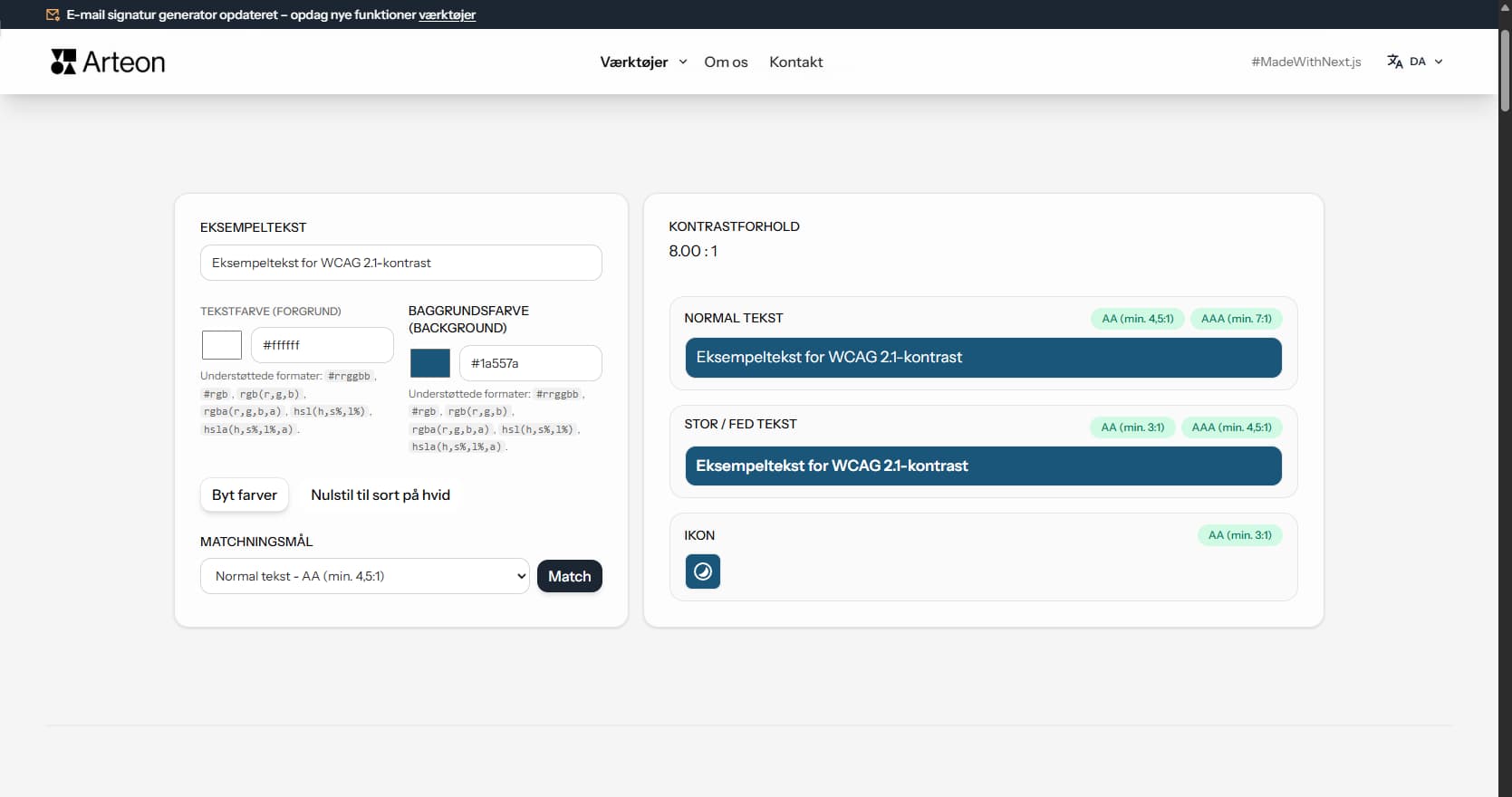Open the white text color swatch
Viewport: 1512px width, 797px height.
coord(222,345)
